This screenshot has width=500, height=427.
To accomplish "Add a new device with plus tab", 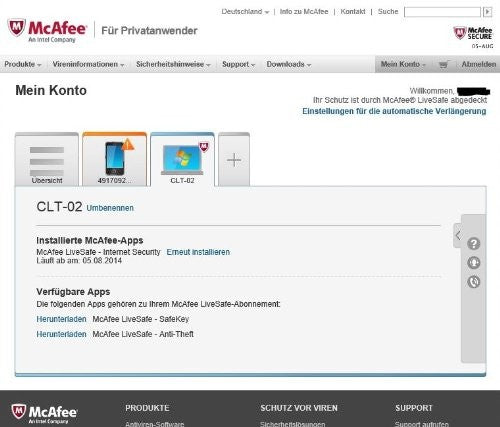I will pos(234,159).
